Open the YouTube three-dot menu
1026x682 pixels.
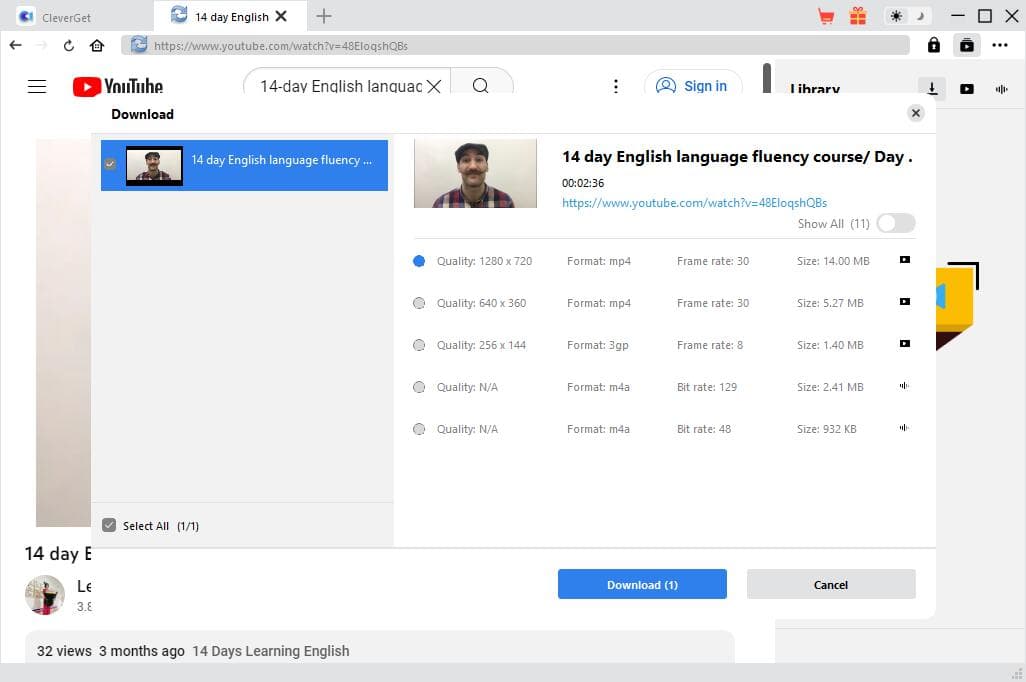click(617, 86)
